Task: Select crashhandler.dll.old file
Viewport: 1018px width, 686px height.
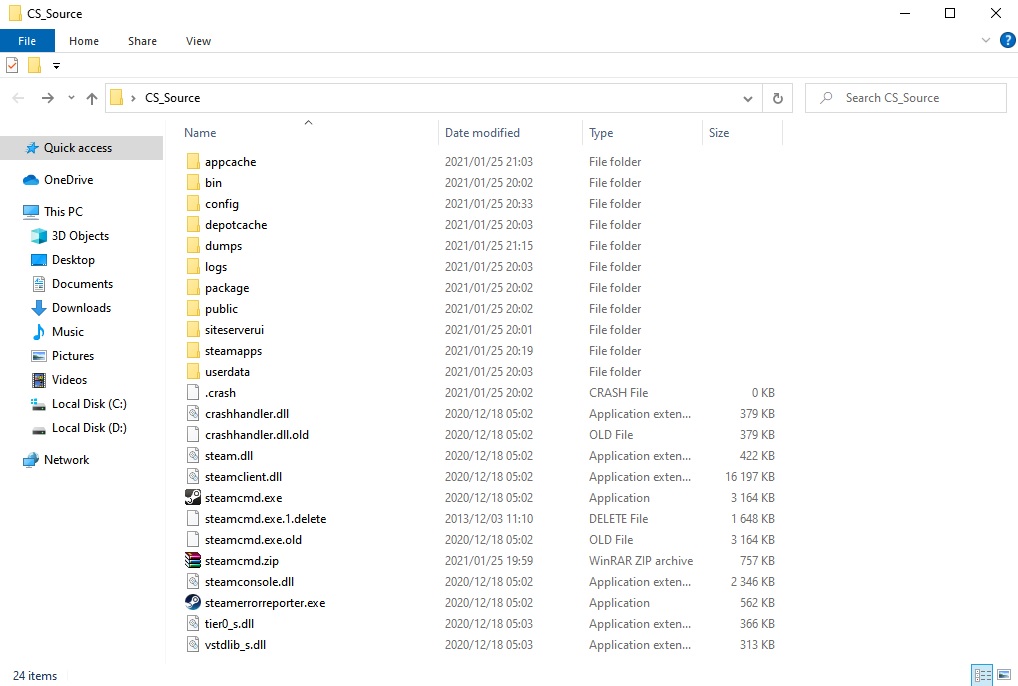Action: [256, 435]
